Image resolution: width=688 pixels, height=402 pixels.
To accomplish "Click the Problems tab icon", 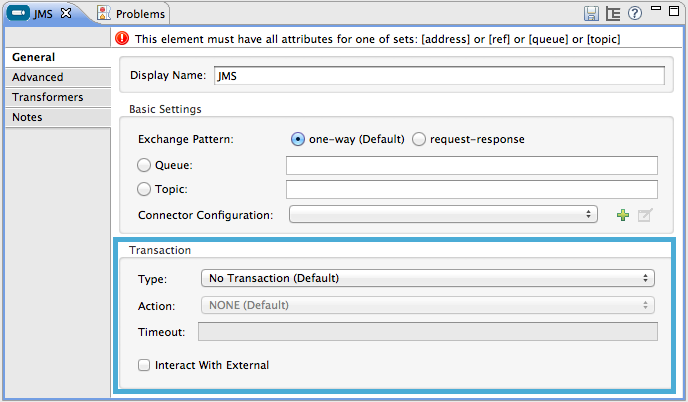I will (x=104, y=13).
